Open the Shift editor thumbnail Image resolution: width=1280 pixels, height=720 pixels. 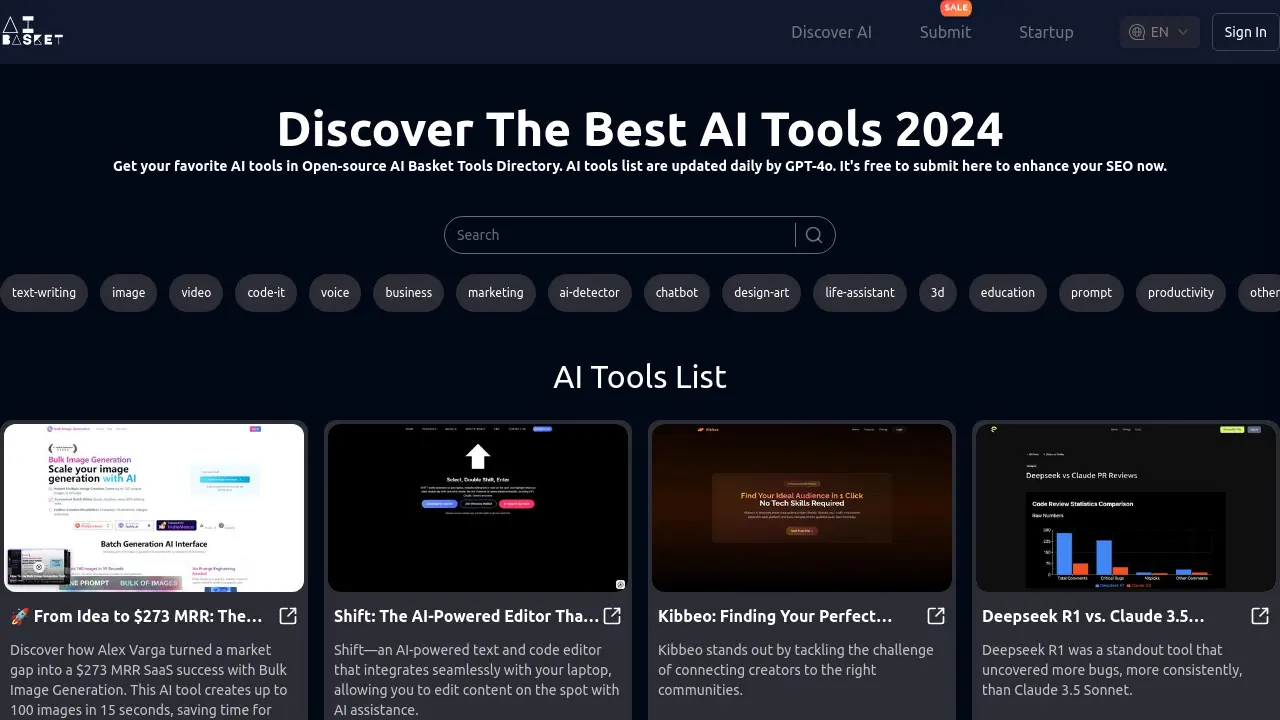[x=478, y=508]
